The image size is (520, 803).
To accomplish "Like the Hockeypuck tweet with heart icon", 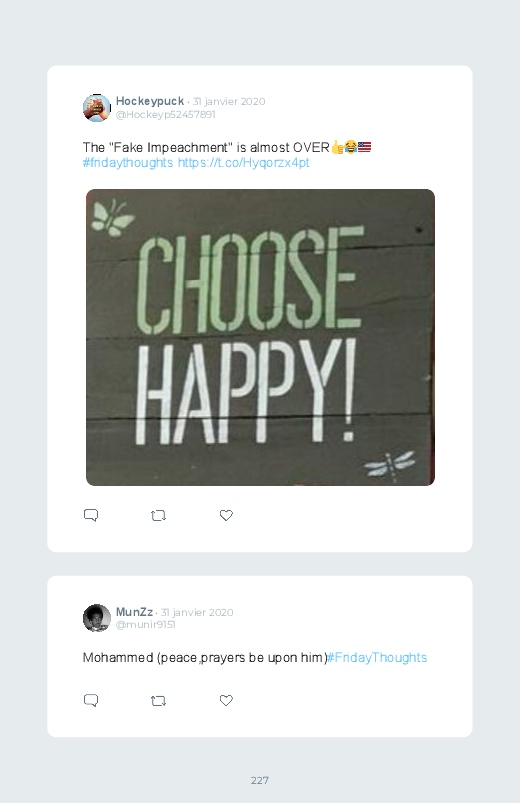I will (226, 515).
